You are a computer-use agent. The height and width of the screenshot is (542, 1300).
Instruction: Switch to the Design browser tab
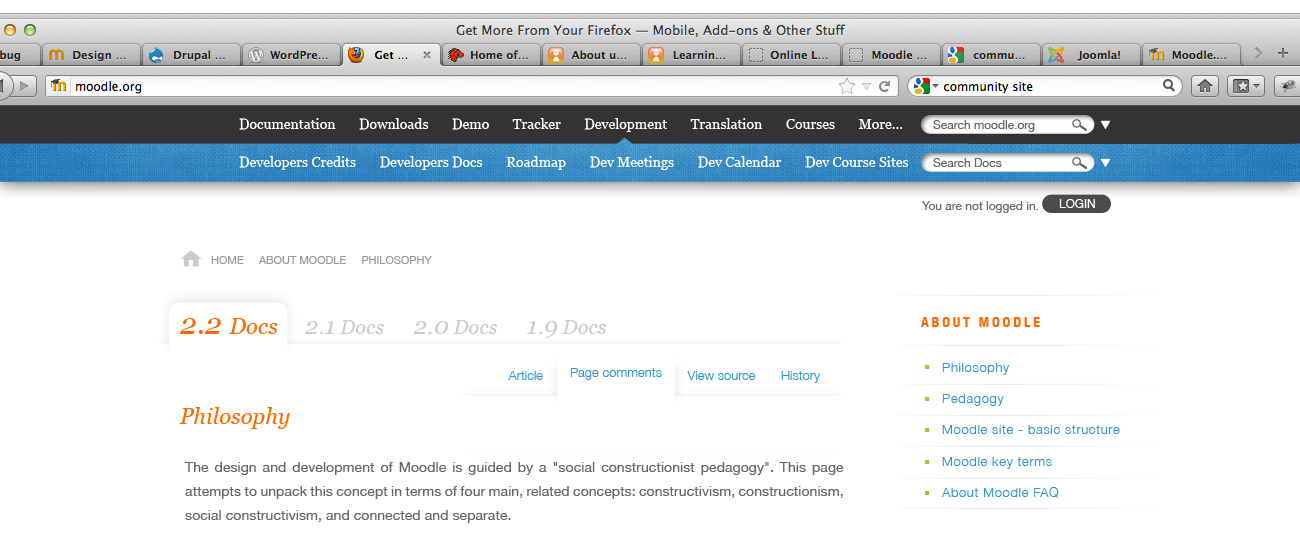pyautogui.click(x=89, y=55)
